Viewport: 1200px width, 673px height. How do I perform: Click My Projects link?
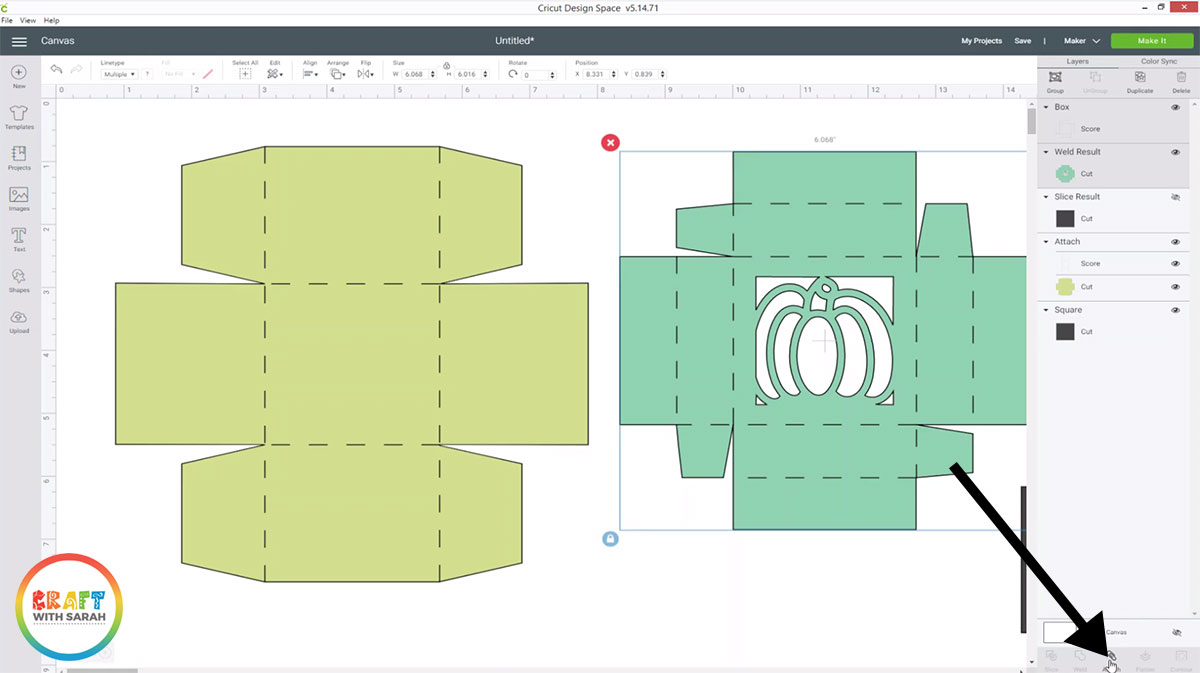981,41
